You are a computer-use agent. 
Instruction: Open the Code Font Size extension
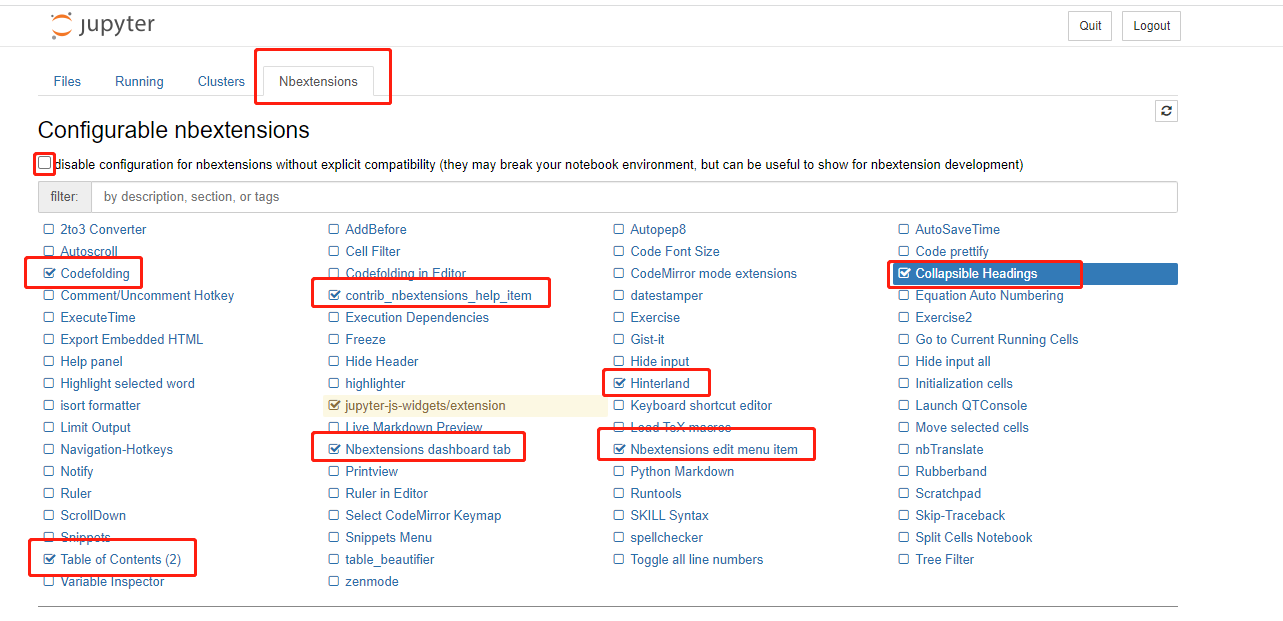point(675,251)
